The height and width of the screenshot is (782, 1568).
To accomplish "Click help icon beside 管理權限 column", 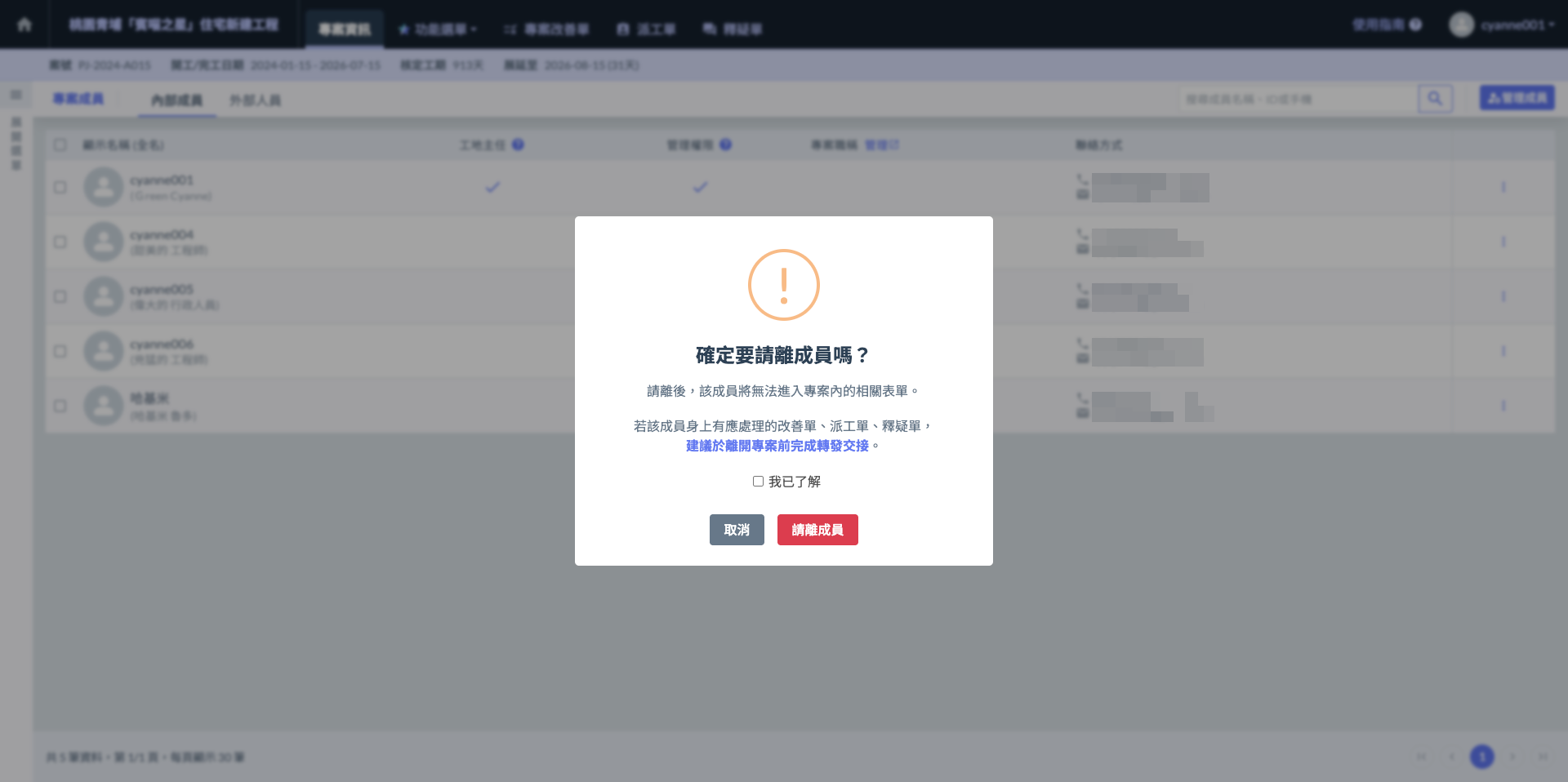I will click(x=725, y=144).
